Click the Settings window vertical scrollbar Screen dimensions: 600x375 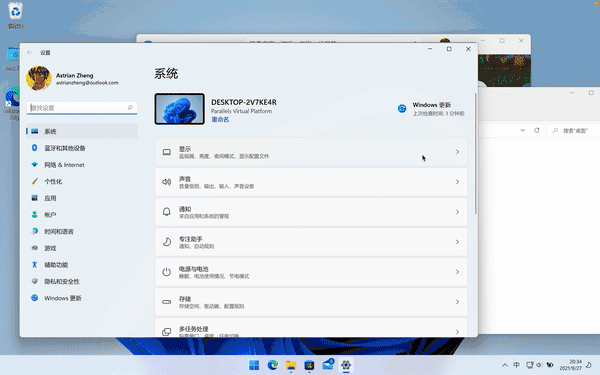tap(476, 153)
